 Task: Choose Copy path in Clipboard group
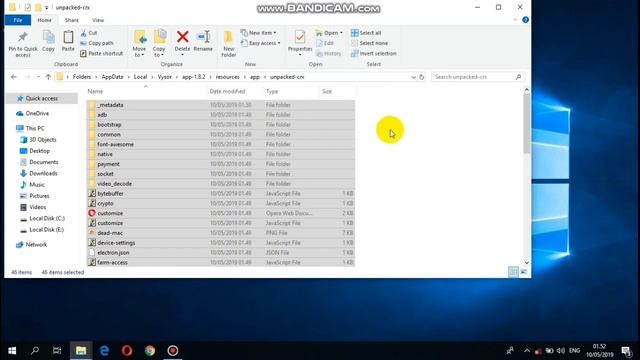point(97,43)
